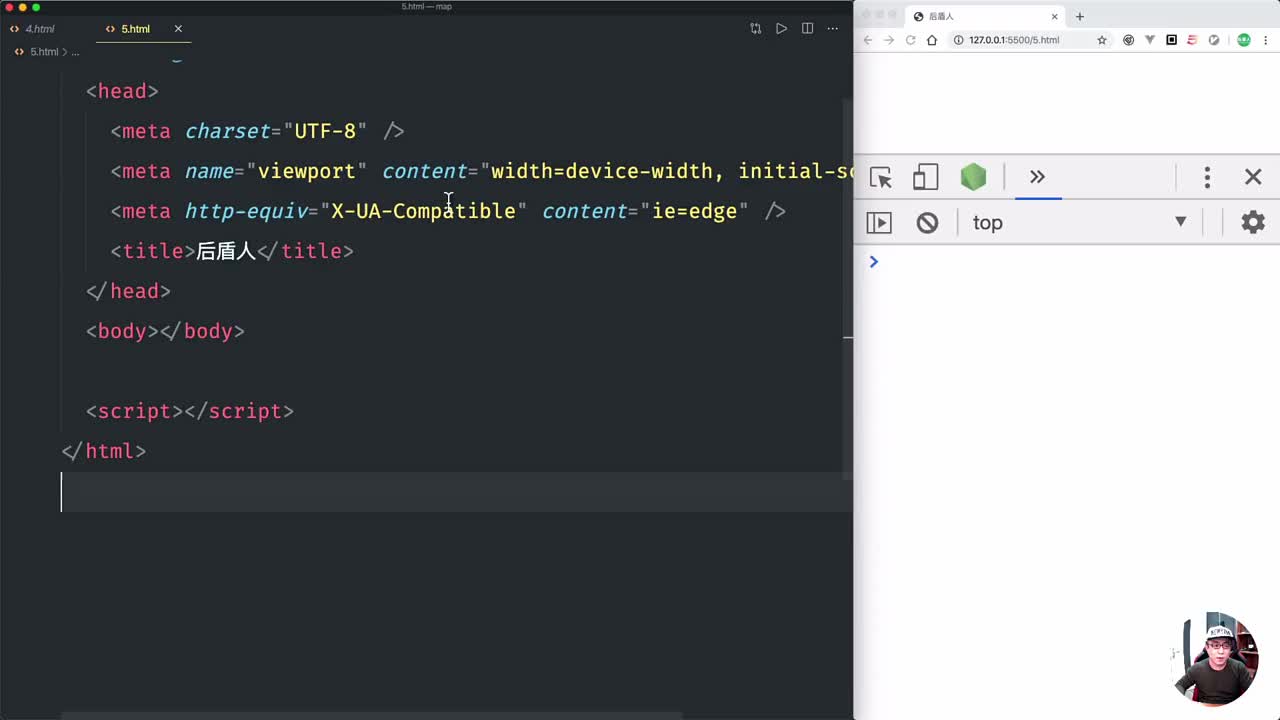The width and height of the screenshot is (1280, 720).
Task: Go to the browser home page
Action: [x=932, y=40]
